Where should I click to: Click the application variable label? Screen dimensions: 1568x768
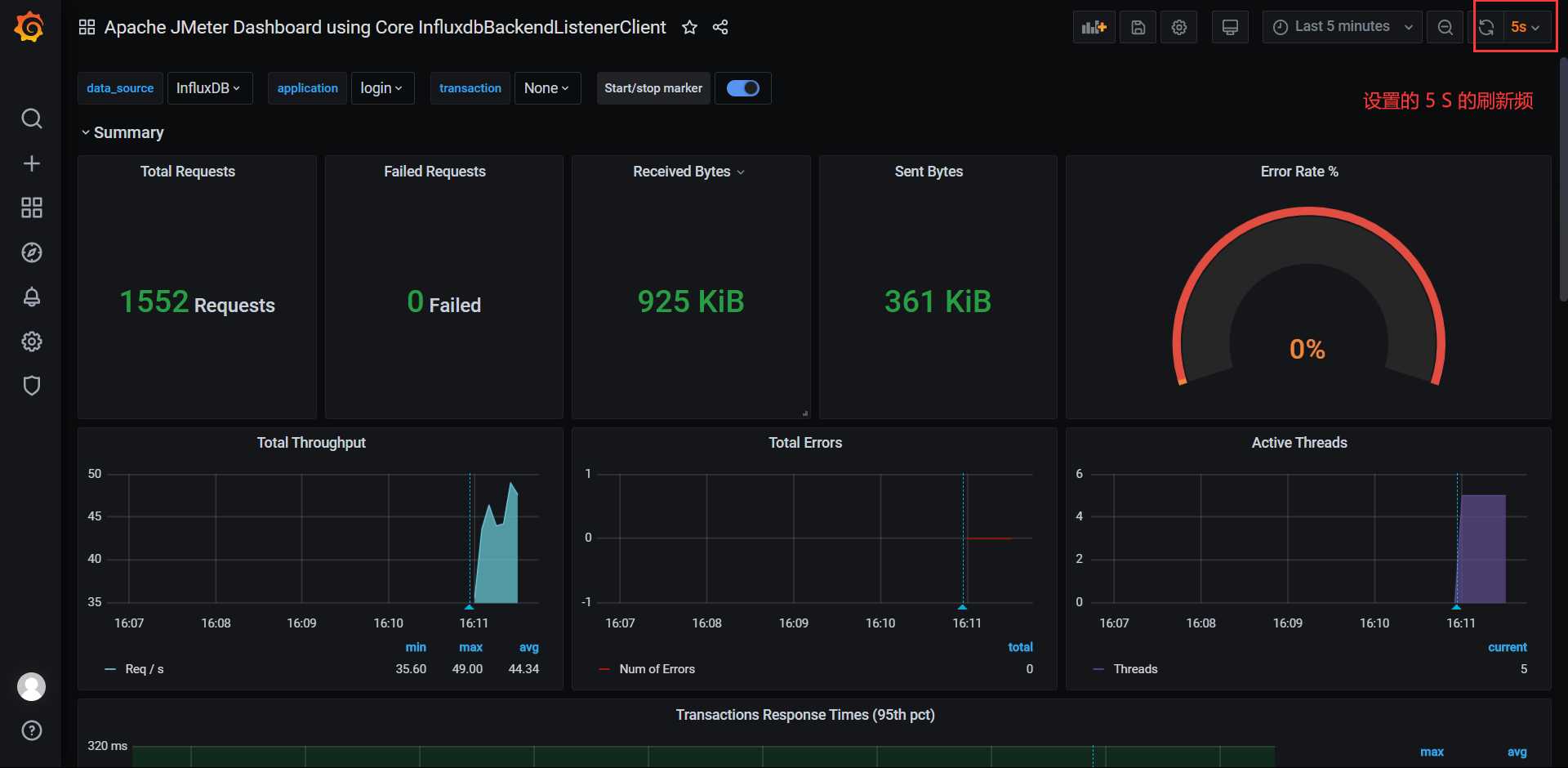click(x=307, y=88)
